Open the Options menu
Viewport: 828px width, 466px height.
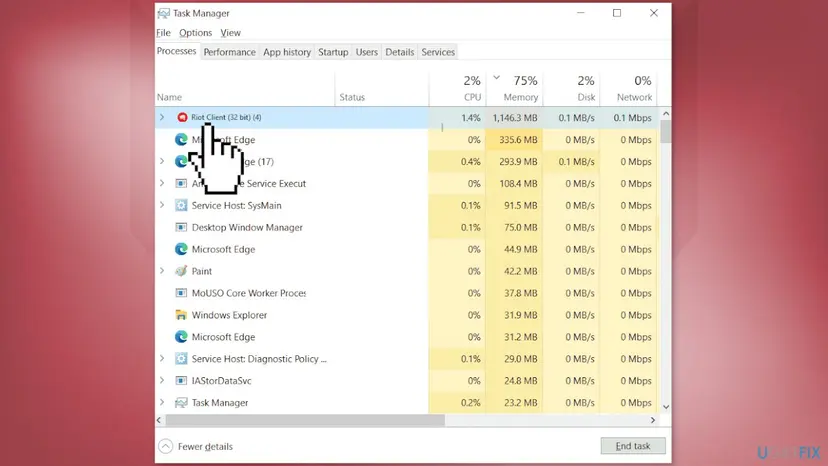tap(195, 33)
